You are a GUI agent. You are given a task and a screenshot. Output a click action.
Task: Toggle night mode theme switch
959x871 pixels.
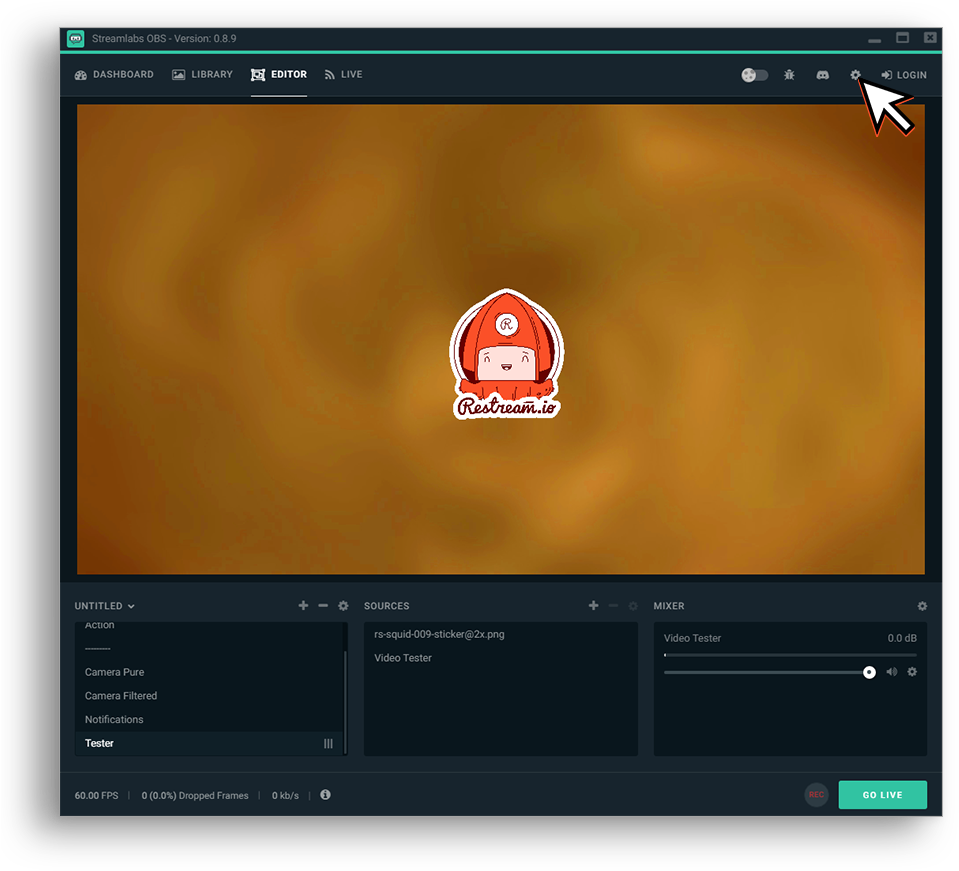755,75
